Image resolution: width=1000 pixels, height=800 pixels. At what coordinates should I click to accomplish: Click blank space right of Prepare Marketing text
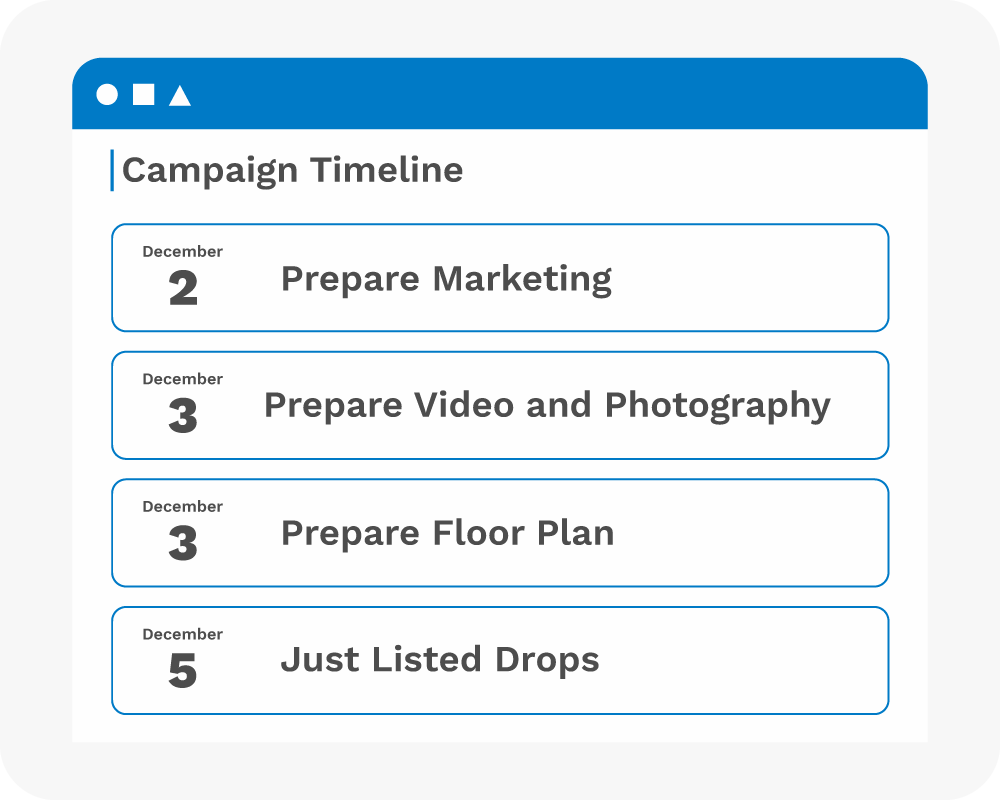pyautogui.click(x=750, y=278)
